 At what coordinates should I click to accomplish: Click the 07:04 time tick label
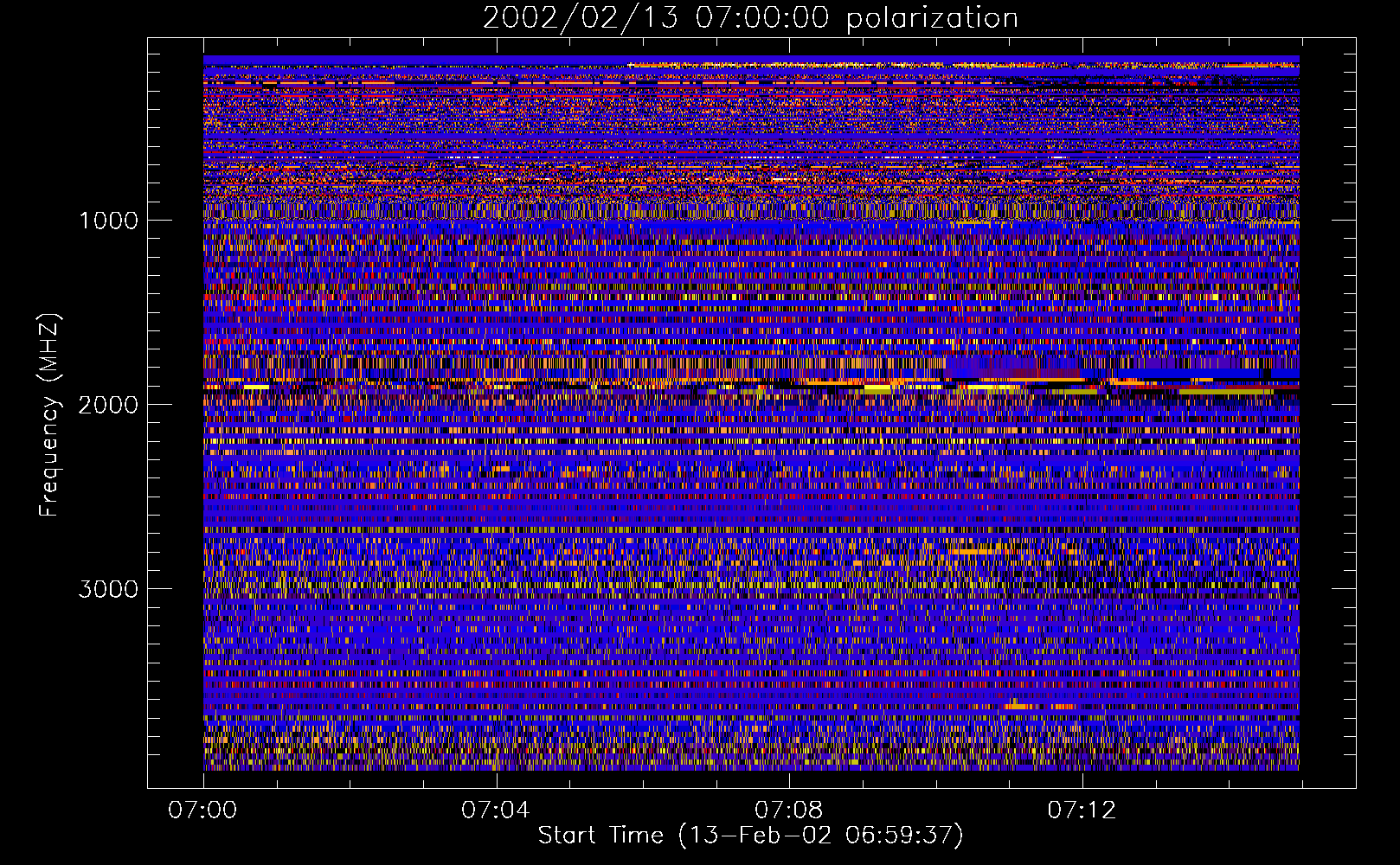click(x=496, y=810)
